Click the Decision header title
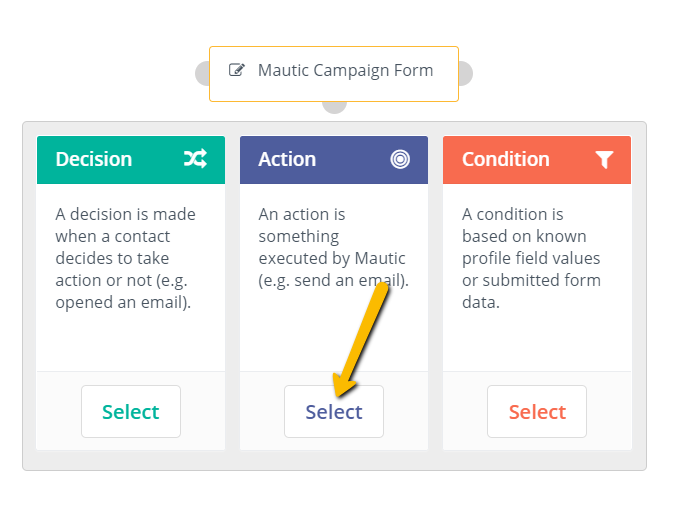Viewport: 692px width, 507px height. [x=94, y=159]
